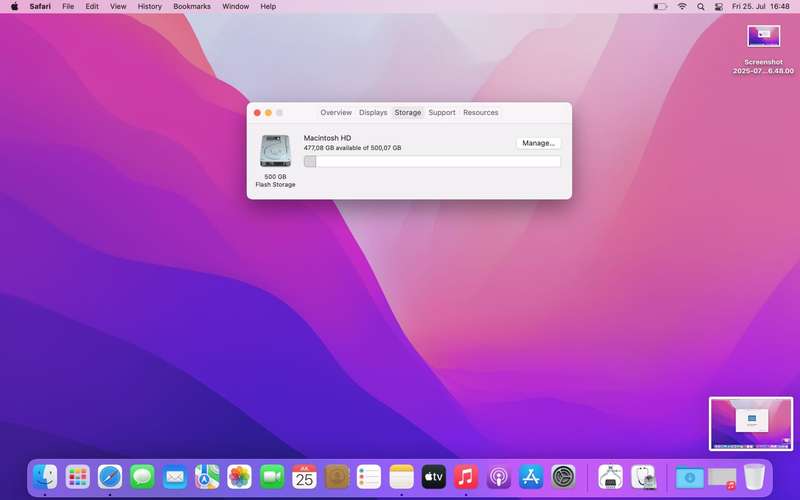Image resolution: width=800 pixels, height=500 pixels.
Task: Open Calendar showing 25 in Dock
Action: pyautogui.click(x=304, y=477)
